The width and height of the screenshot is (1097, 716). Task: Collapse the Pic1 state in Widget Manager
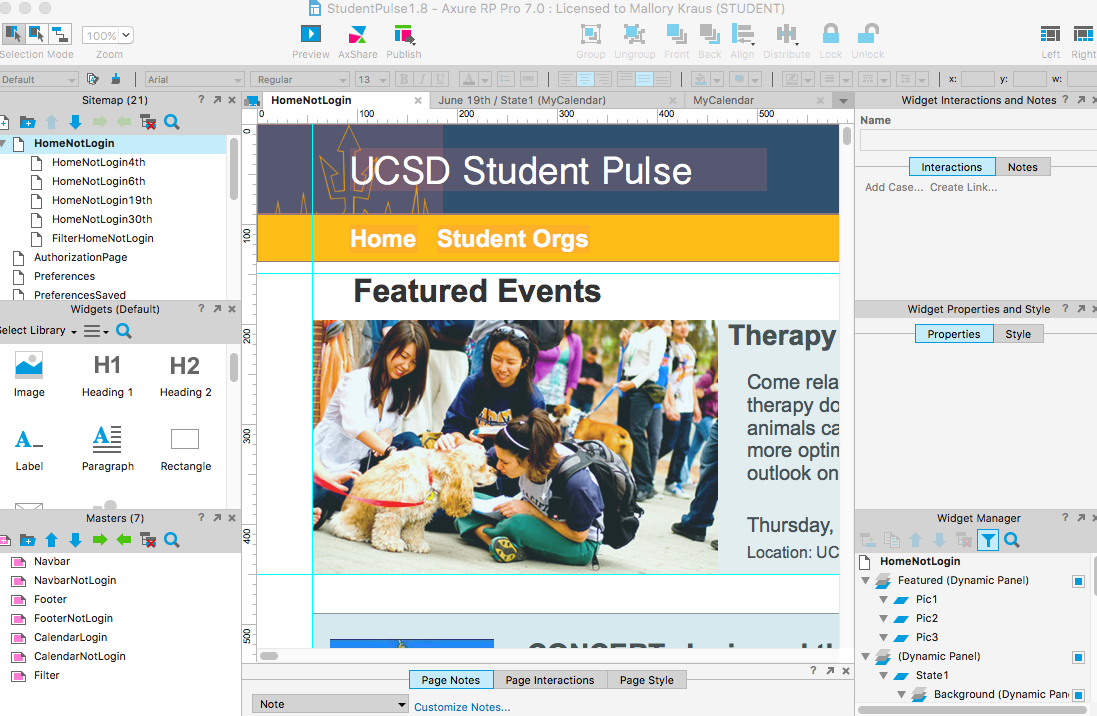[884, 600]
